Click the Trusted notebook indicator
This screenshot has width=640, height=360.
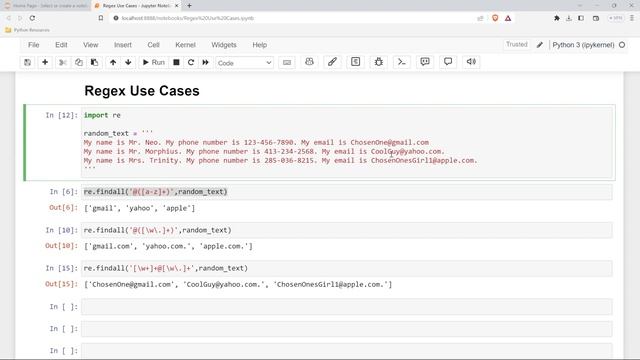pyautogui.click(x=517, y=44)
